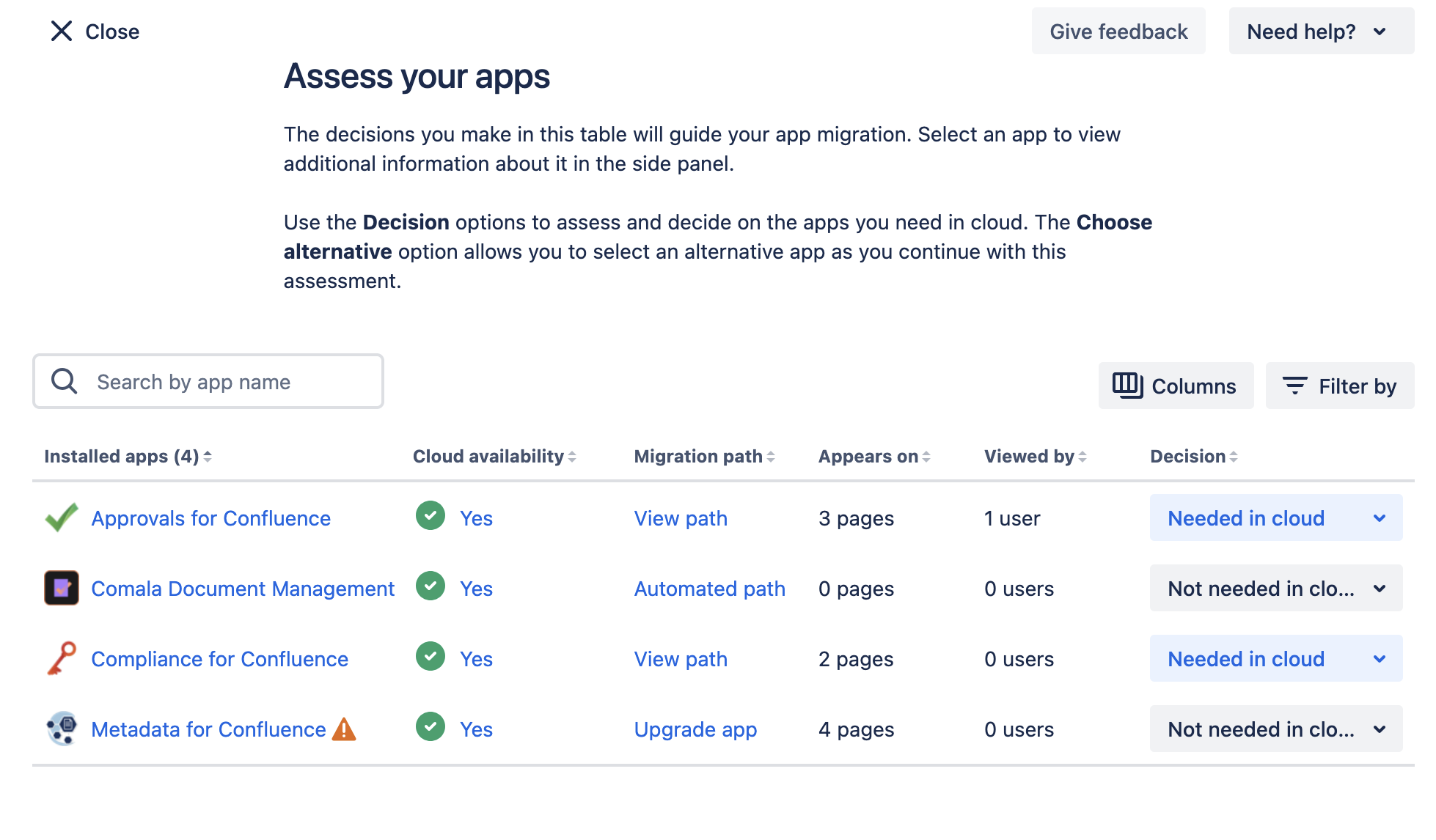Click Yes availability link for Comala Document Management

coord(476,589)
